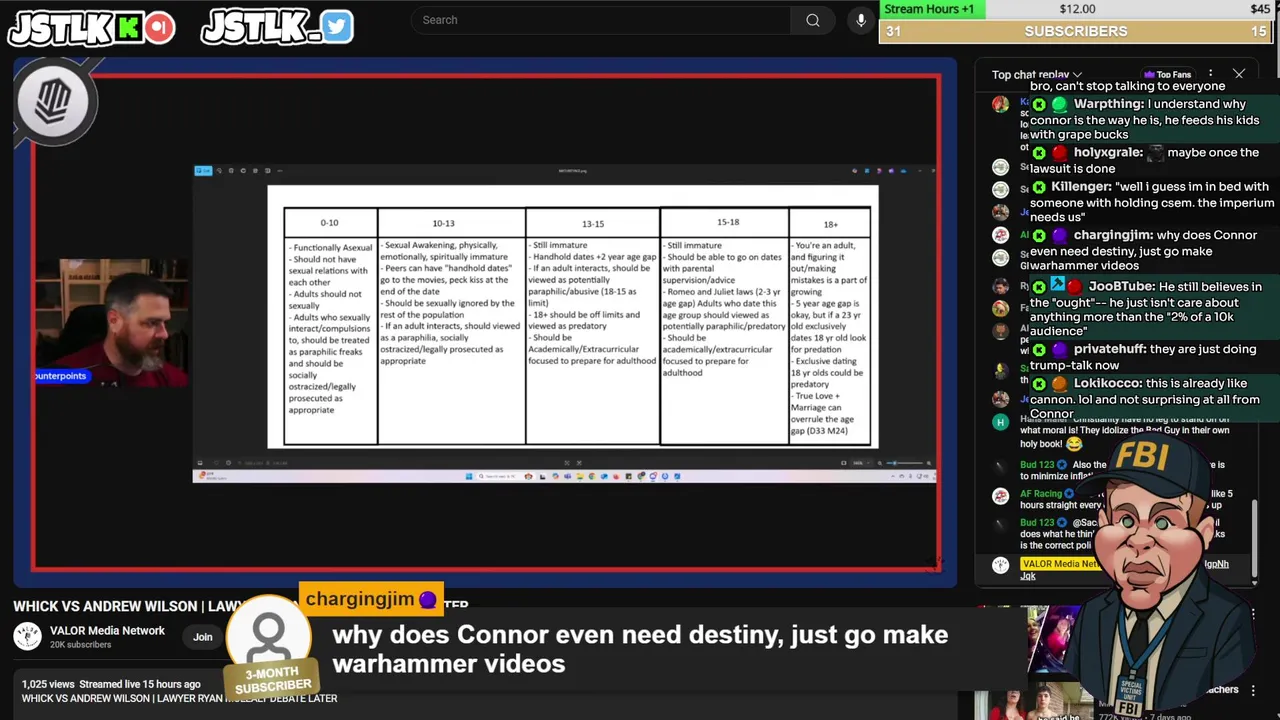Close the chat replay panel
1280x720 pixels.
pos(1239,75)
